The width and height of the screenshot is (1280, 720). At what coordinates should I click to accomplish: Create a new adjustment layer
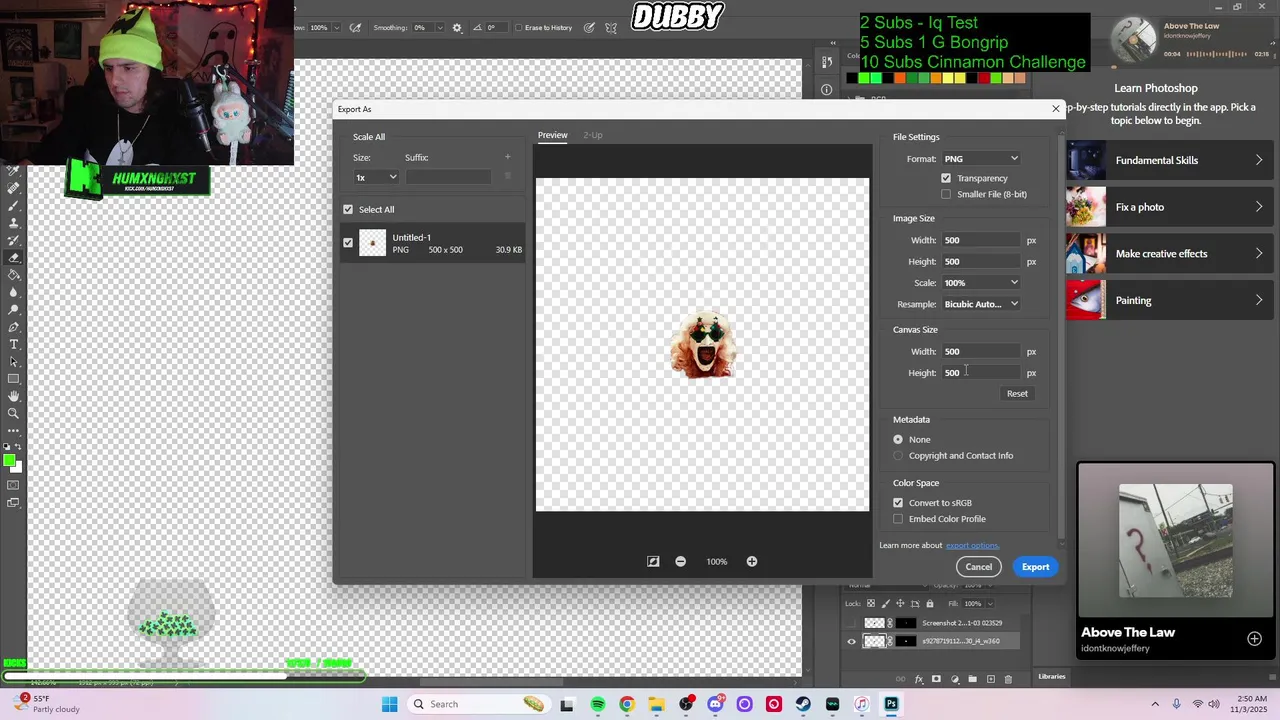(955, 679)
